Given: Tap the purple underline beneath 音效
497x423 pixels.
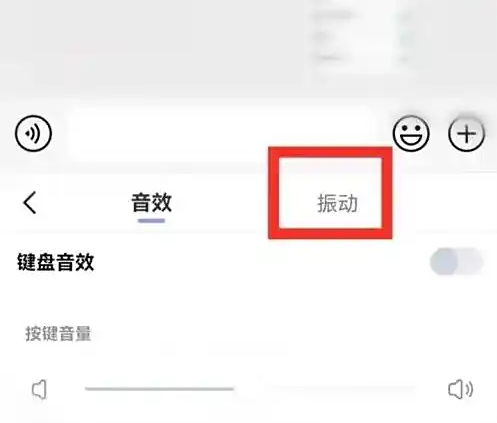Looking at the screenshot, I should 152,221.
